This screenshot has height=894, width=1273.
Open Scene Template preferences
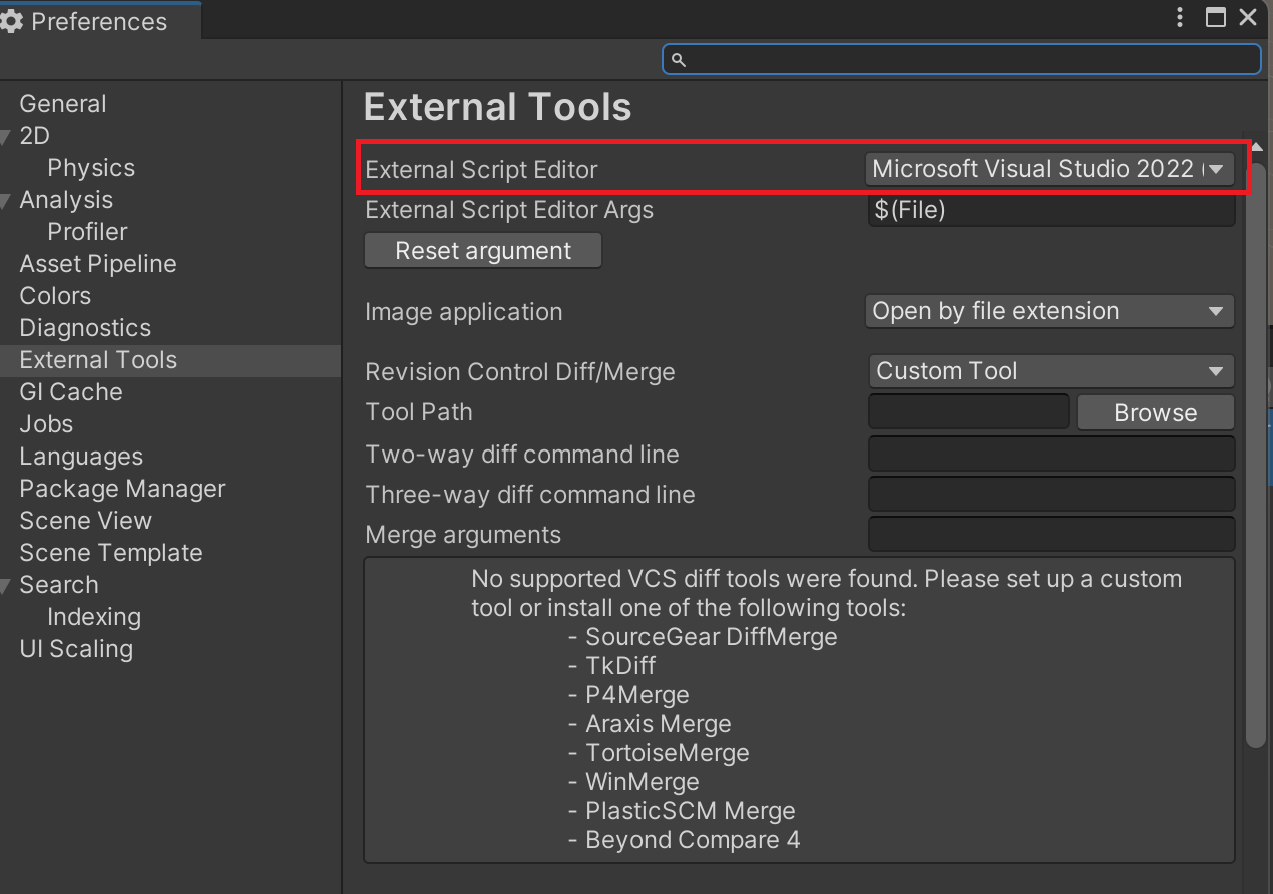point(111,553)
